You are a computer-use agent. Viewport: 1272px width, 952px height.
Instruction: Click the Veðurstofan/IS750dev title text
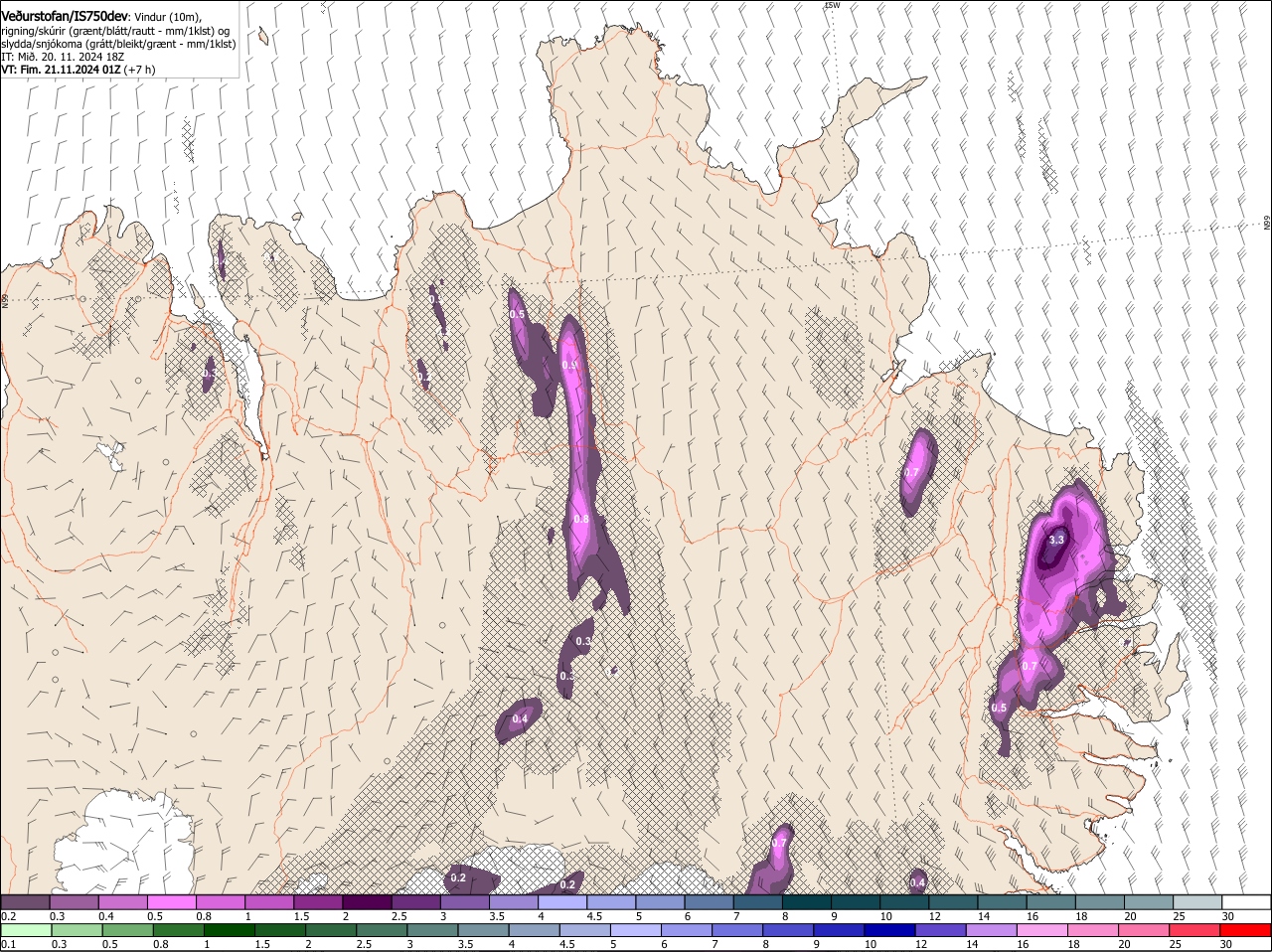click(65, 17)
